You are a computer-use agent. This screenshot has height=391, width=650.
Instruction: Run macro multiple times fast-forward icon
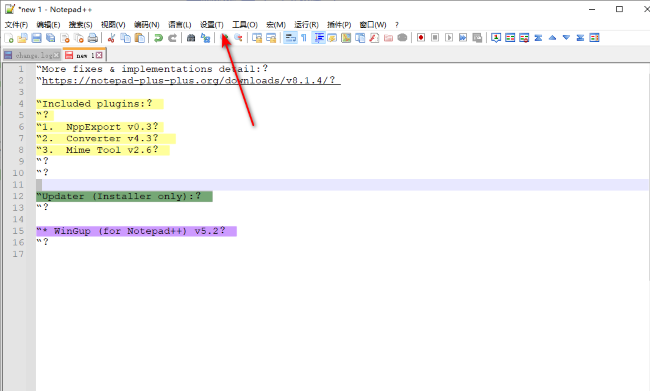click(x=463, y=38)
